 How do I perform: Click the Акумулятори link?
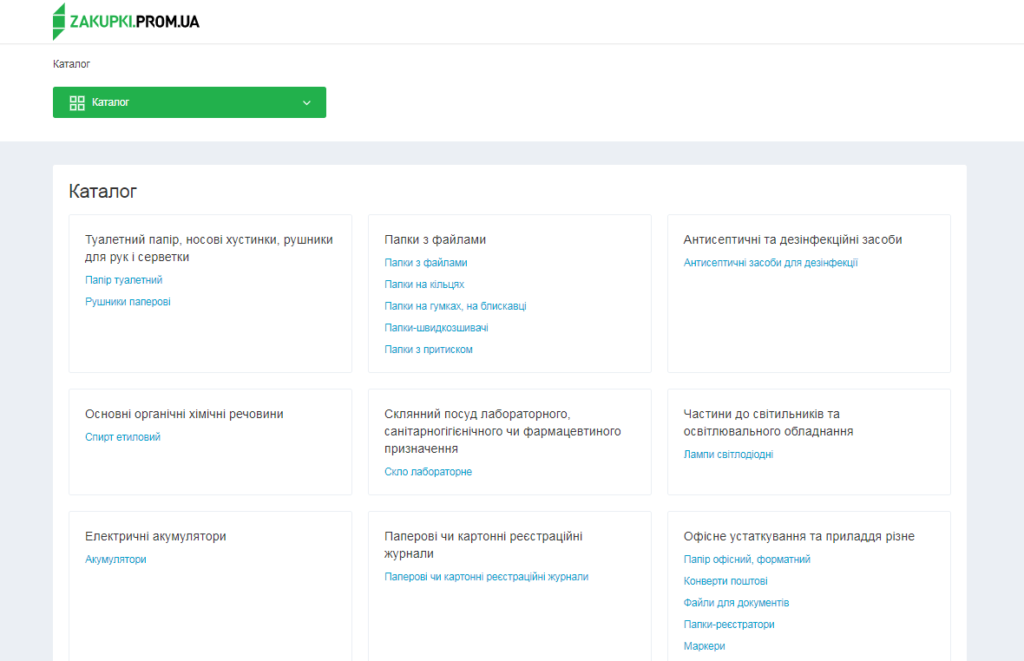(x=116, y=560)
